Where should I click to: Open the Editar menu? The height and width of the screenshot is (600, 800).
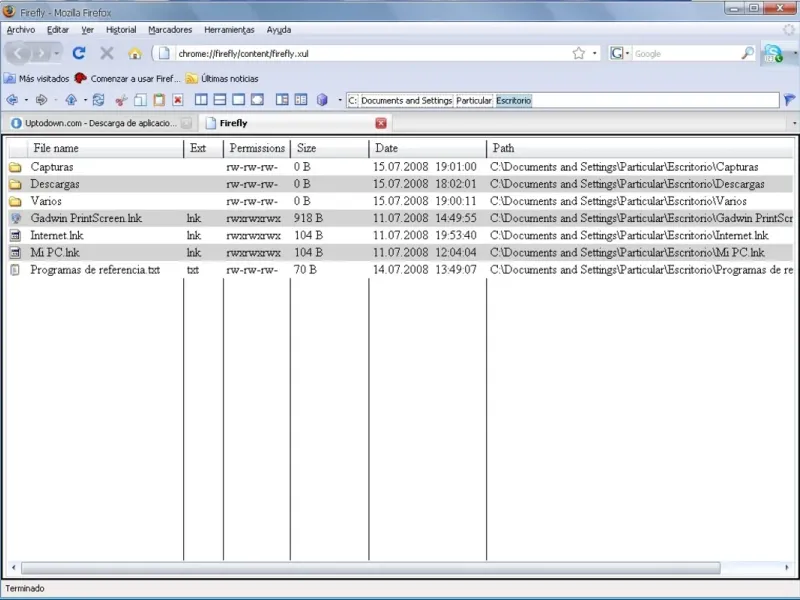click(x=58, y=30)
